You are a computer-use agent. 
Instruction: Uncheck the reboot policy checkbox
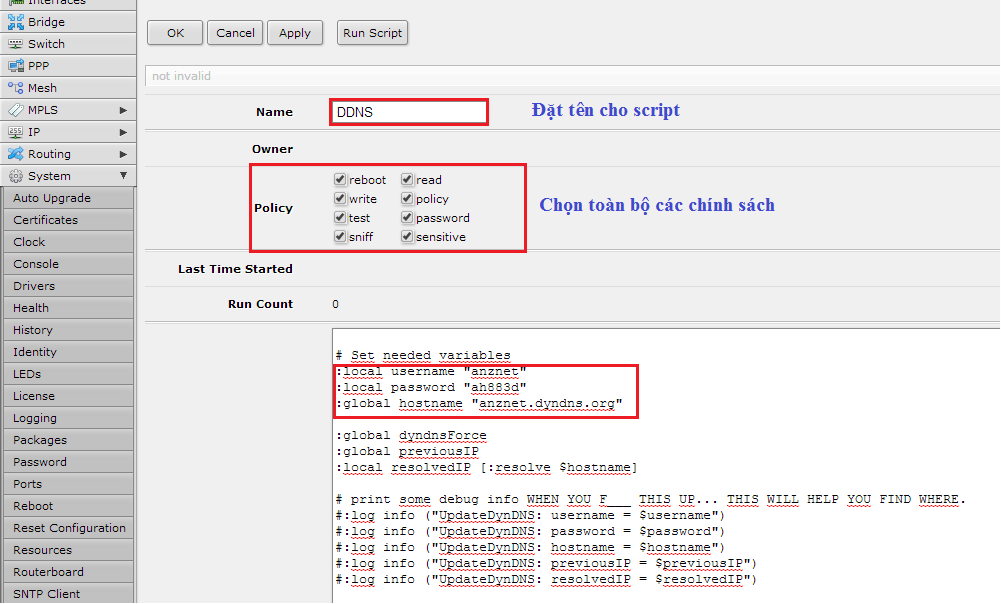click(341, 180)
